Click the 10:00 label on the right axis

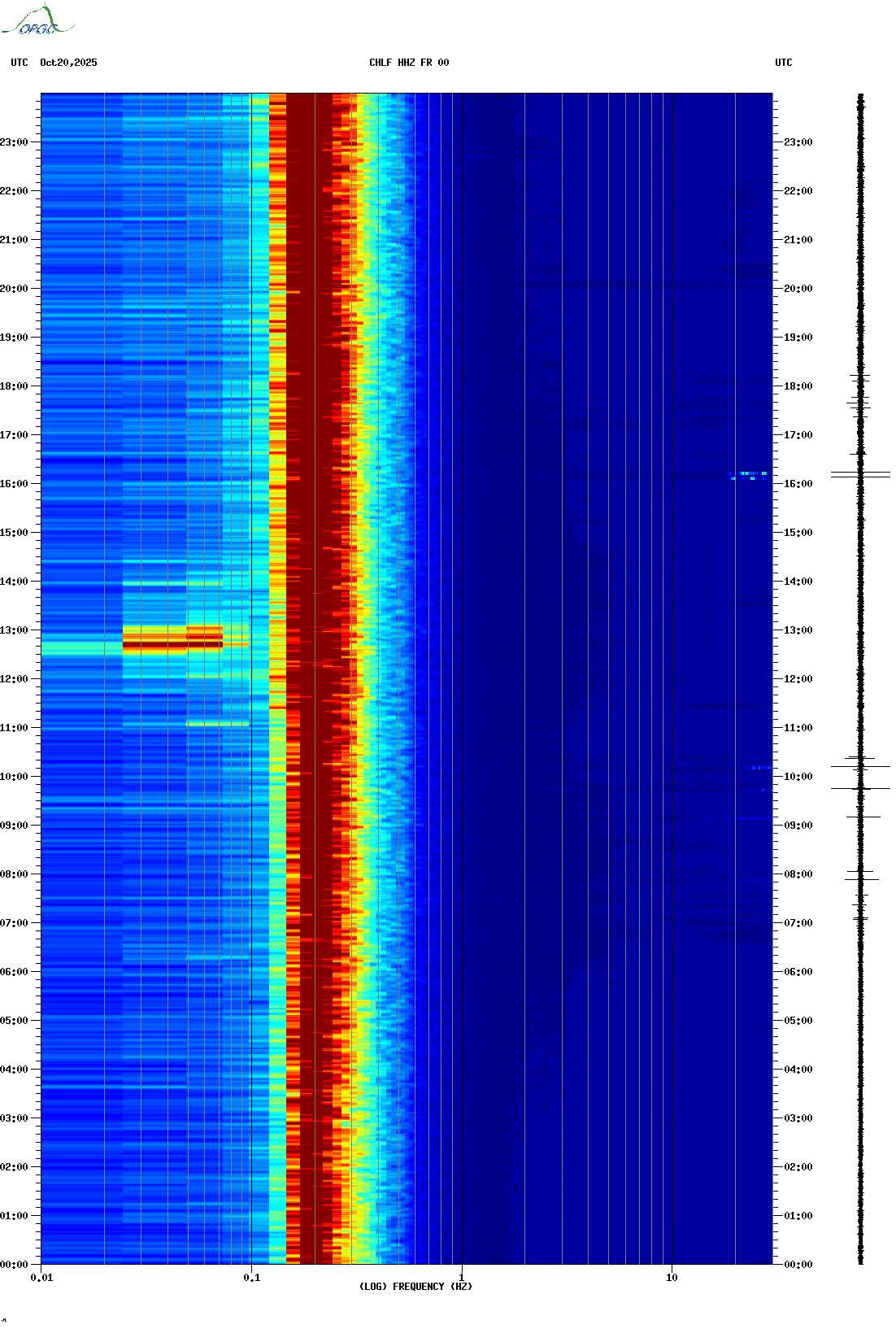pyautogui.click(x=798, y=777)
